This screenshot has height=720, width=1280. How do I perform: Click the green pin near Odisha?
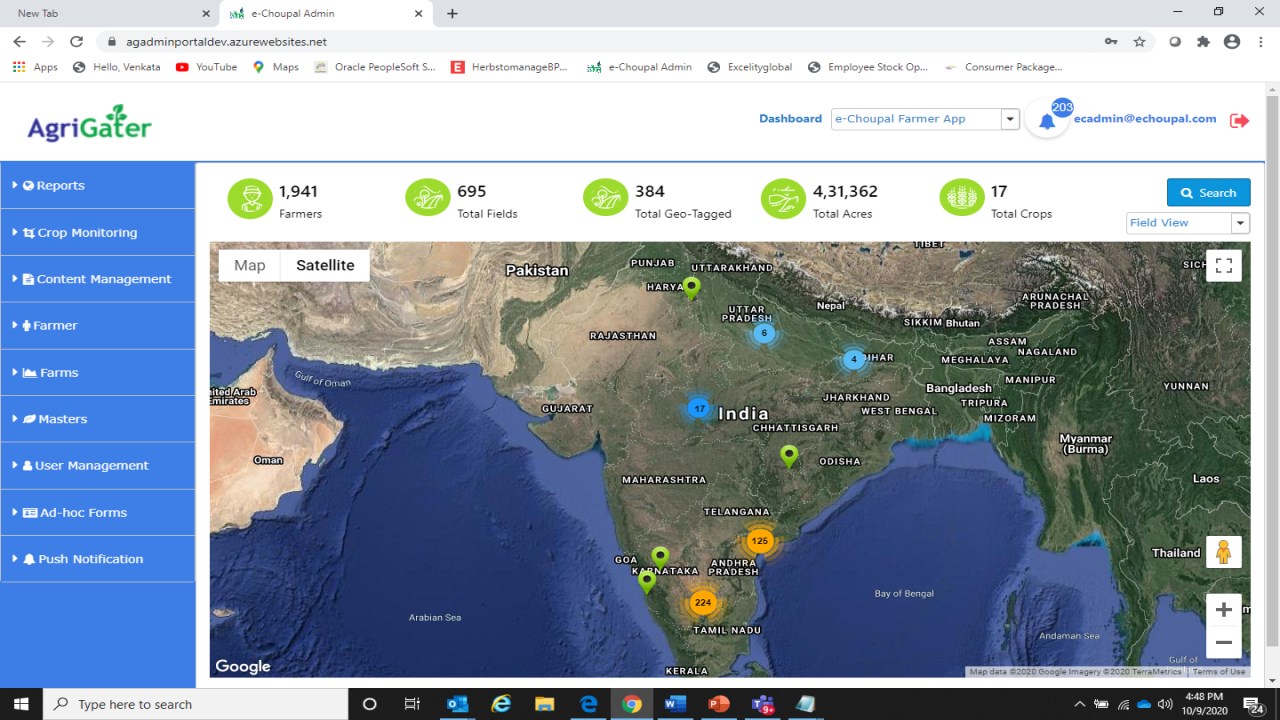coord(789,457)
